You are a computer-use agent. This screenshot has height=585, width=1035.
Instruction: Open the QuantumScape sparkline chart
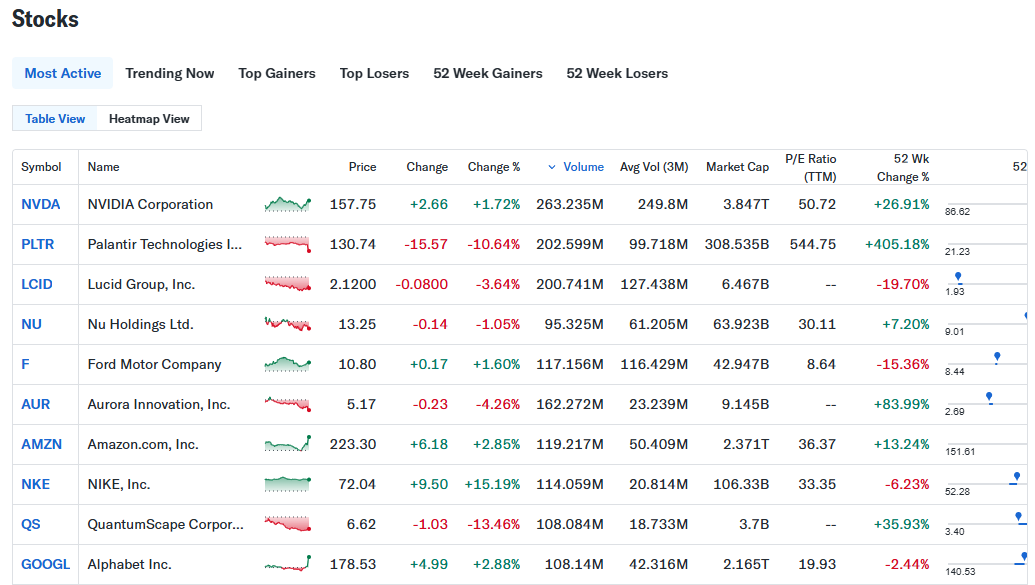coord(288,524)
